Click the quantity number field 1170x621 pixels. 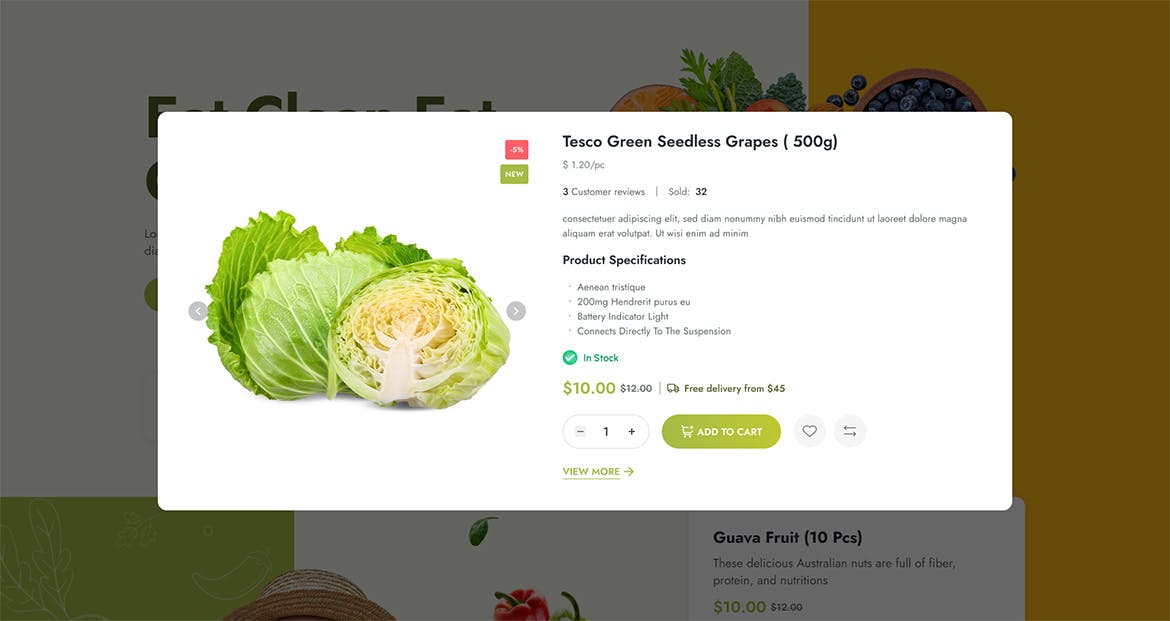click(x=606, y=432)
